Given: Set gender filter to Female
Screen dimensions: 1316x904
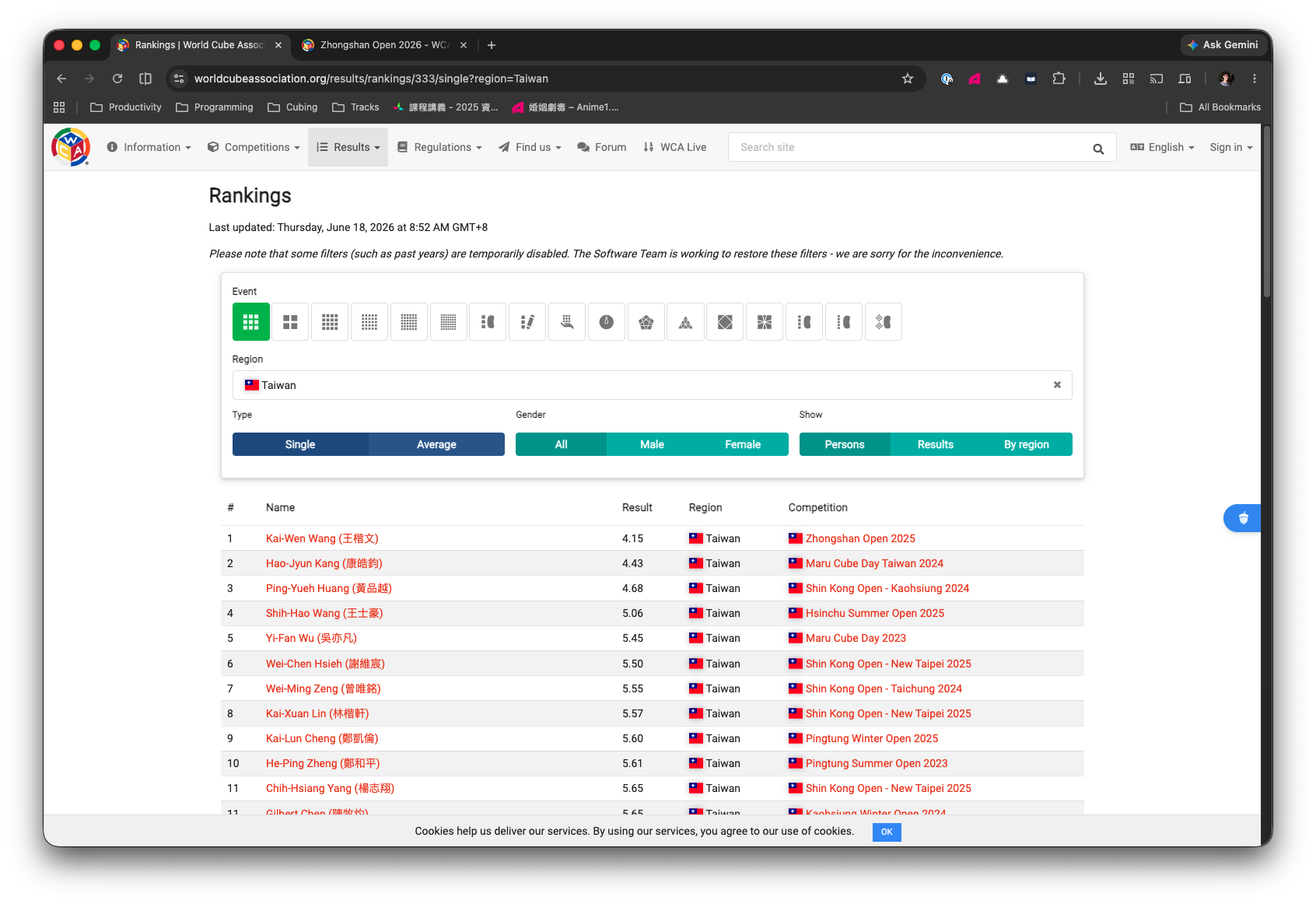Looking at the screenshot, I should coord(743,444).
